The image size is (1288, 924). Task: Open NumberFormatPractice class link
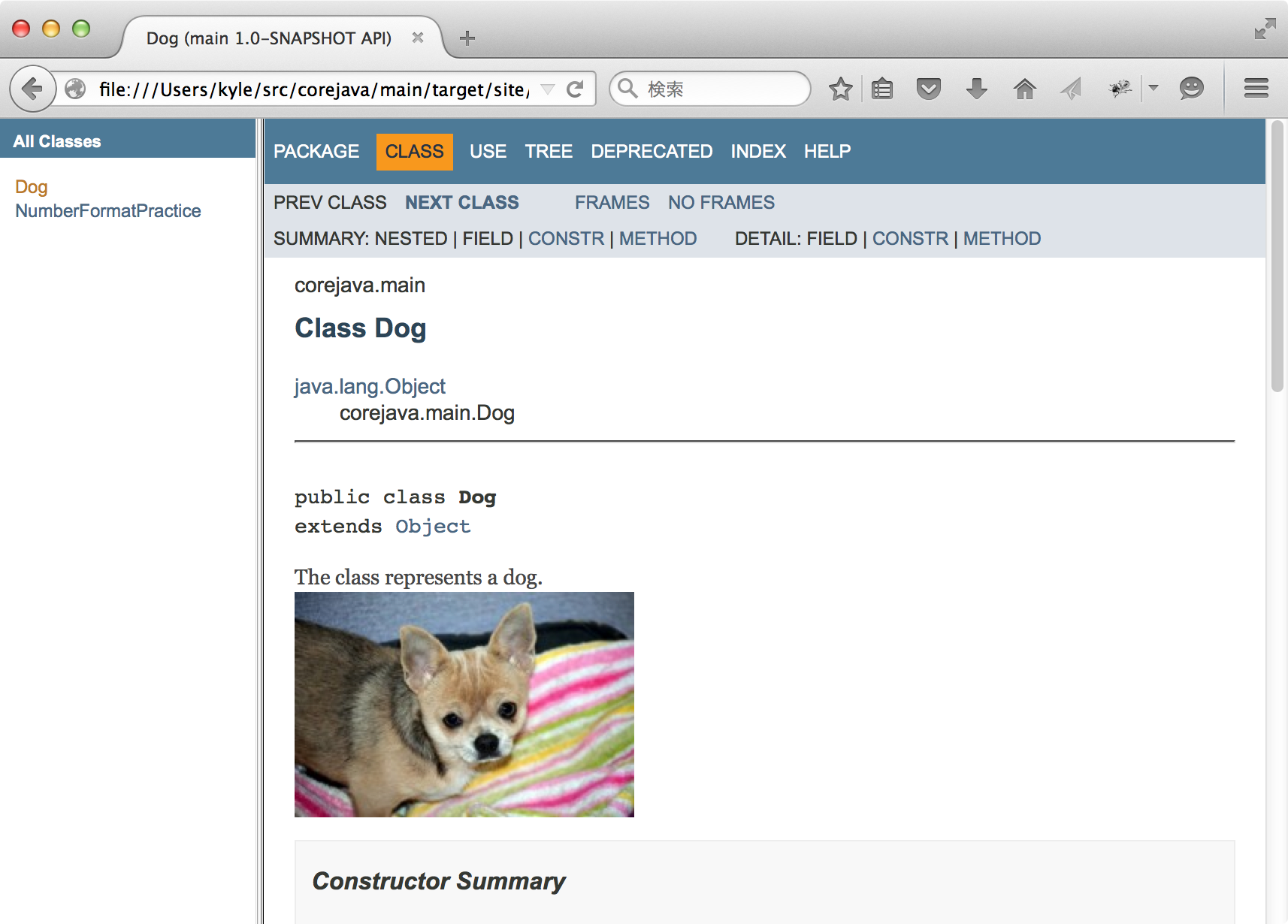[108, 211]
